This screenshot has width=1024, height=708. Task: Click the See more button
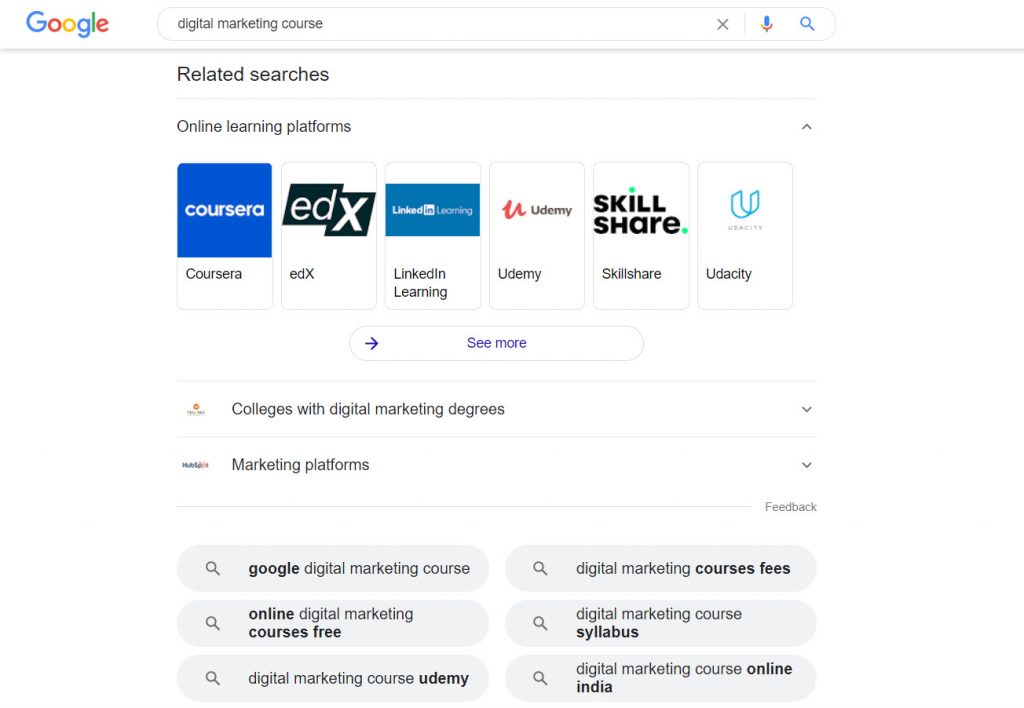coord(496,343)
